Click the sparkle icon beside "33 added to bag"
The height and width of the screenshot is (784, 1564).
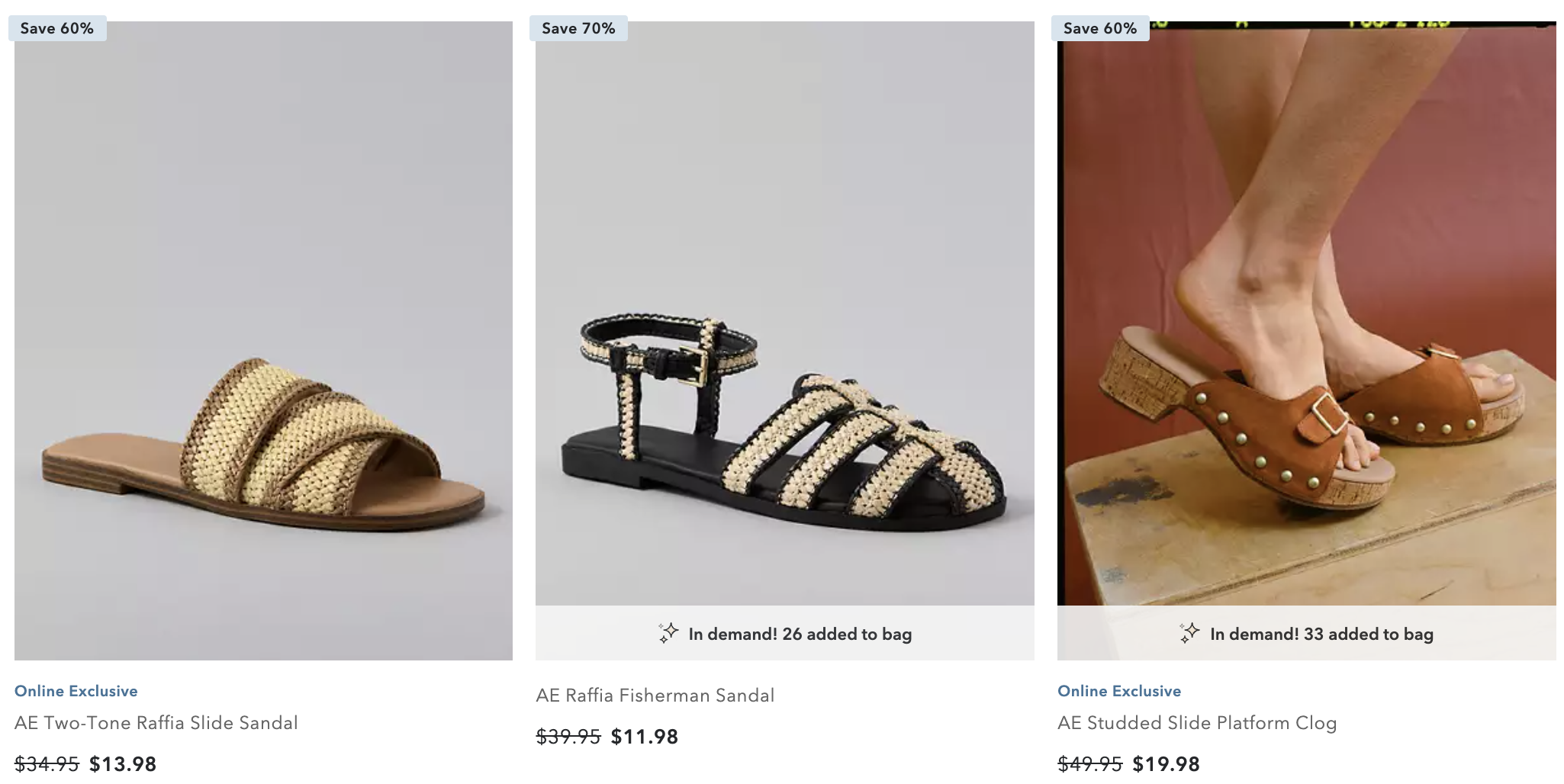pos(1189,633)
